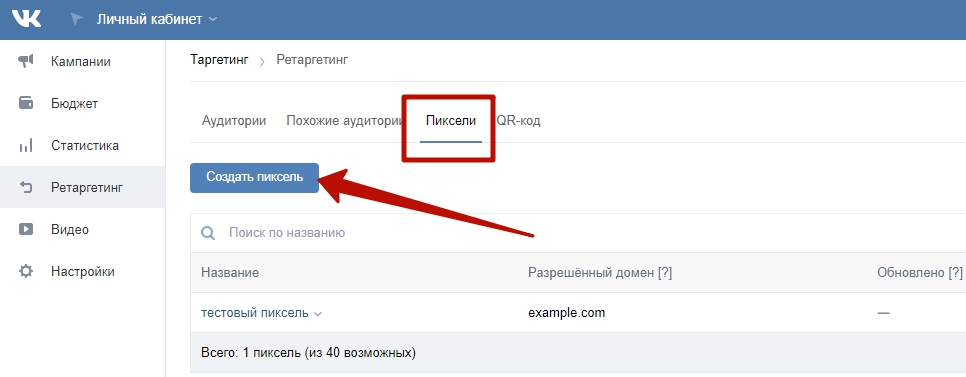Viewport: 966px width, 377px height.
Task: Switch to the Аудитории tab
Action: (x=234, y=121)
